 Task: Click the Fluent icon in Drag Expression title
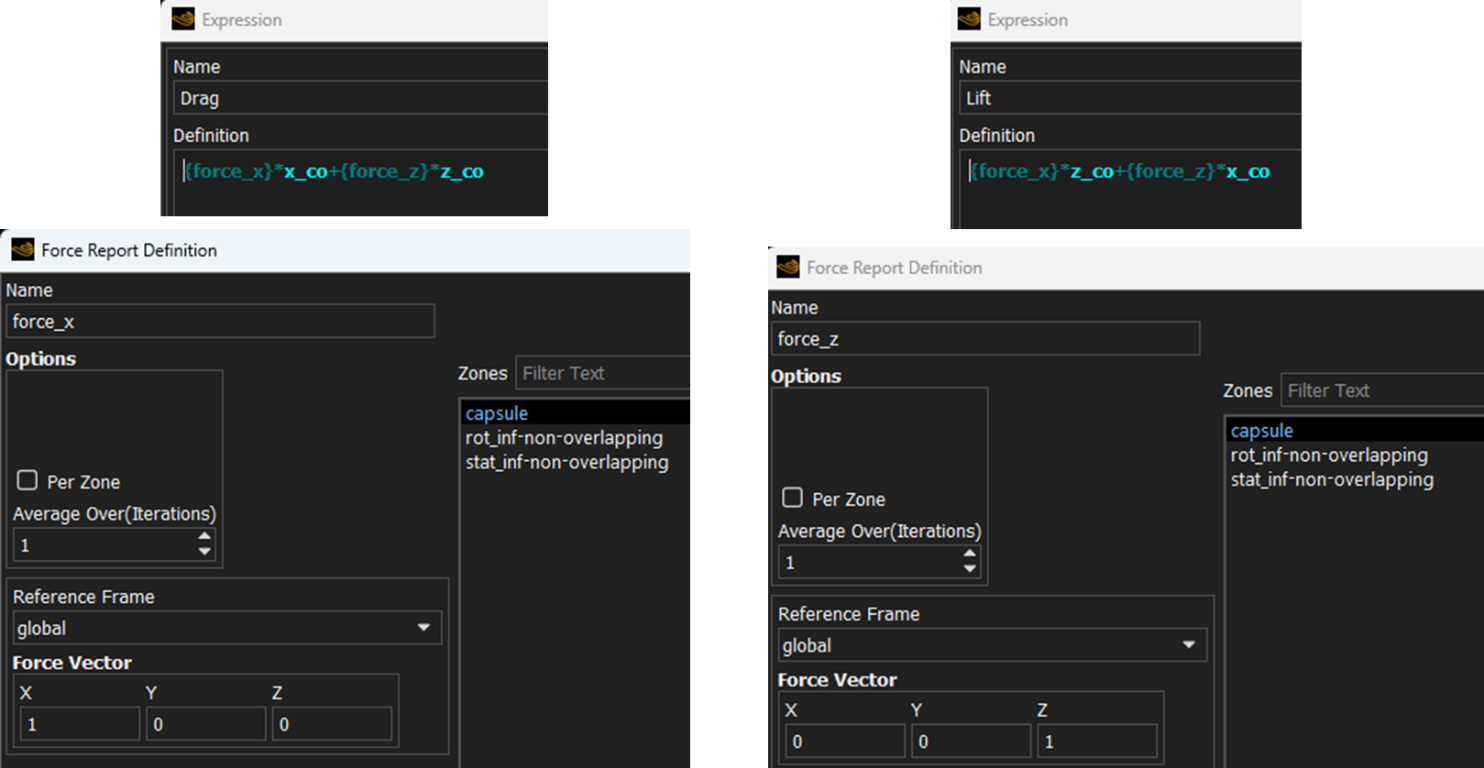(x=182, y=19)
